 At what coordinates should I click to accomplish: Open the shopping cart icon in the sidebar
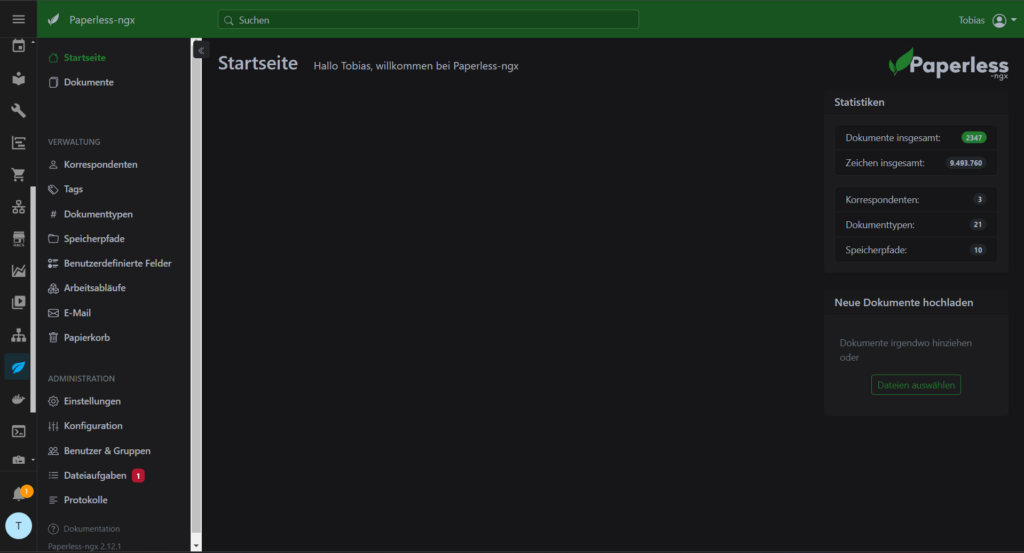[x=18, y=174]
